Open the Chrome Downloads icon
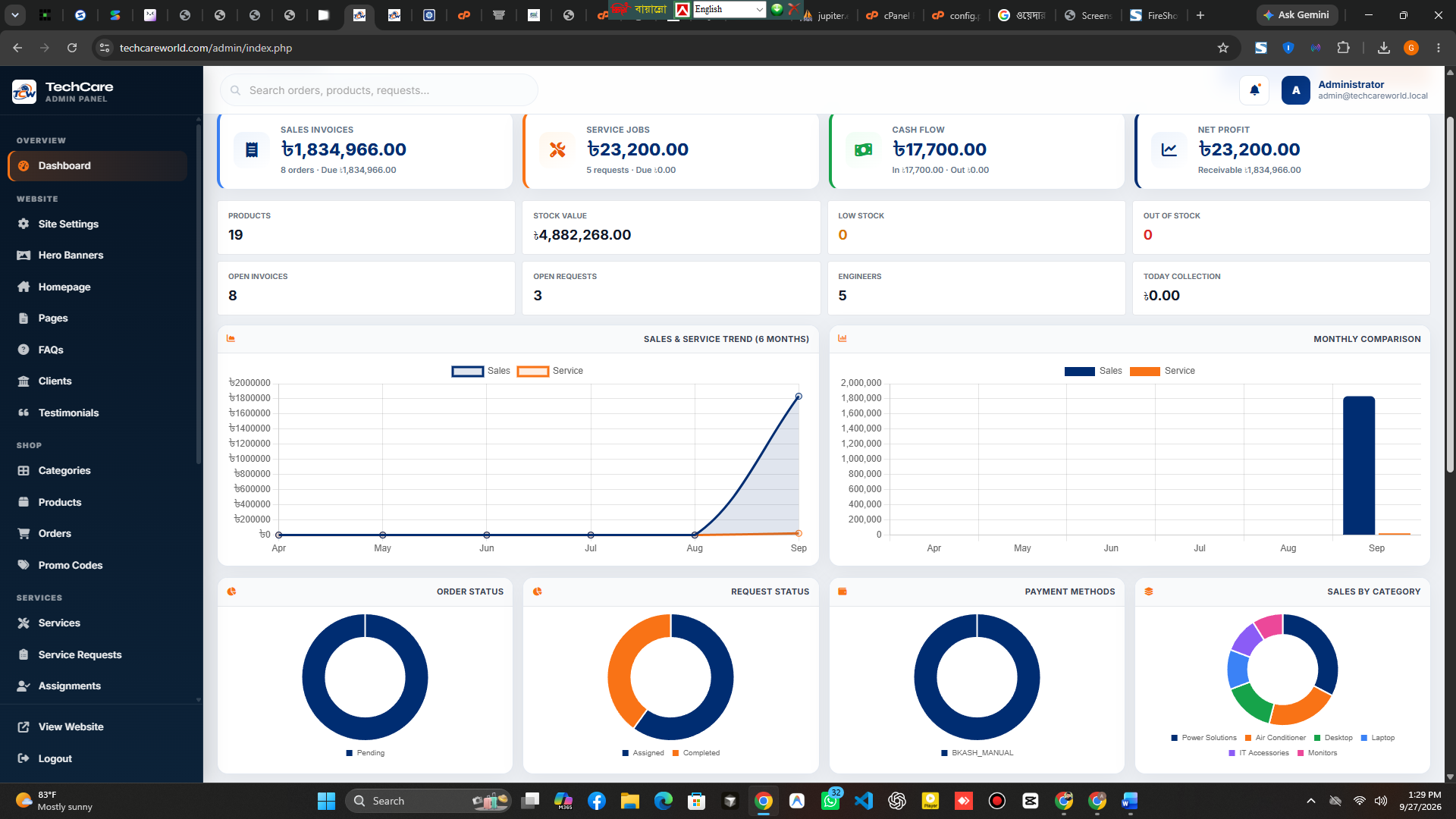The height and width of the screenshot is (819, 1456). coord(1384,48)
